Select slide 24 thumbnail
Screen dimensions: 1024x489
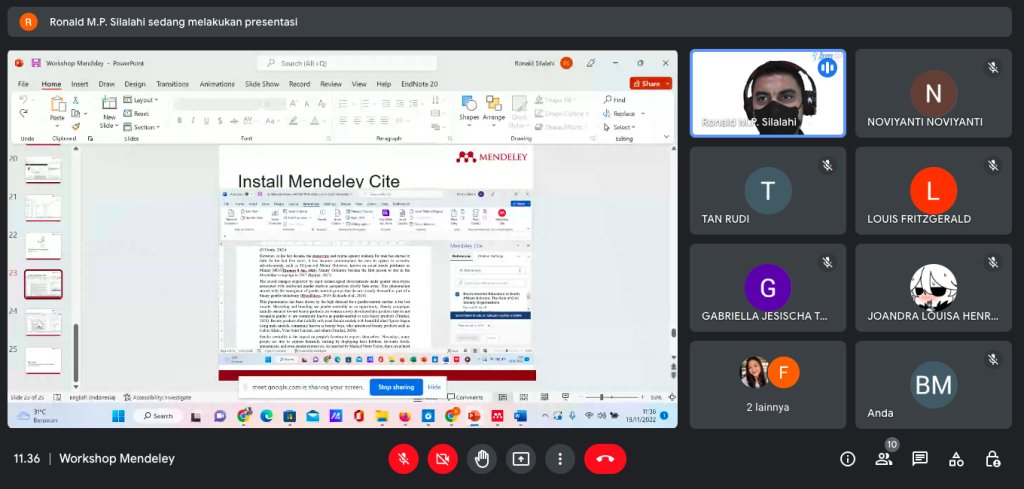point(43,323)
